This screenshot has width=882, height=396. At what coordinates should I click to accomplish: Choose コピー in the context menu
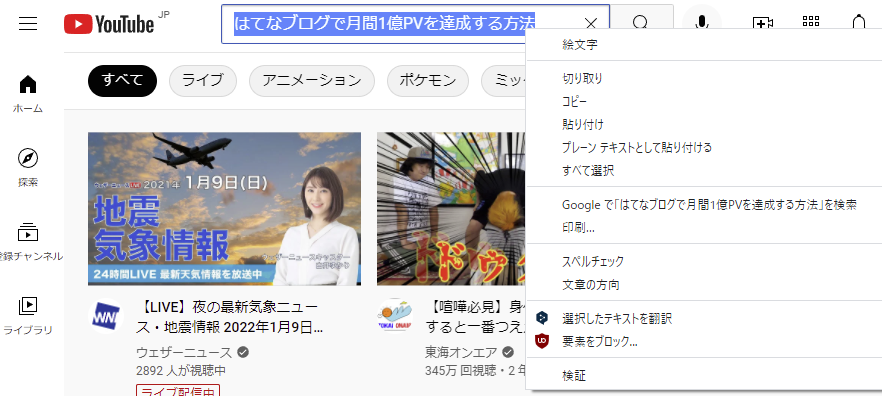click(704, 102)
